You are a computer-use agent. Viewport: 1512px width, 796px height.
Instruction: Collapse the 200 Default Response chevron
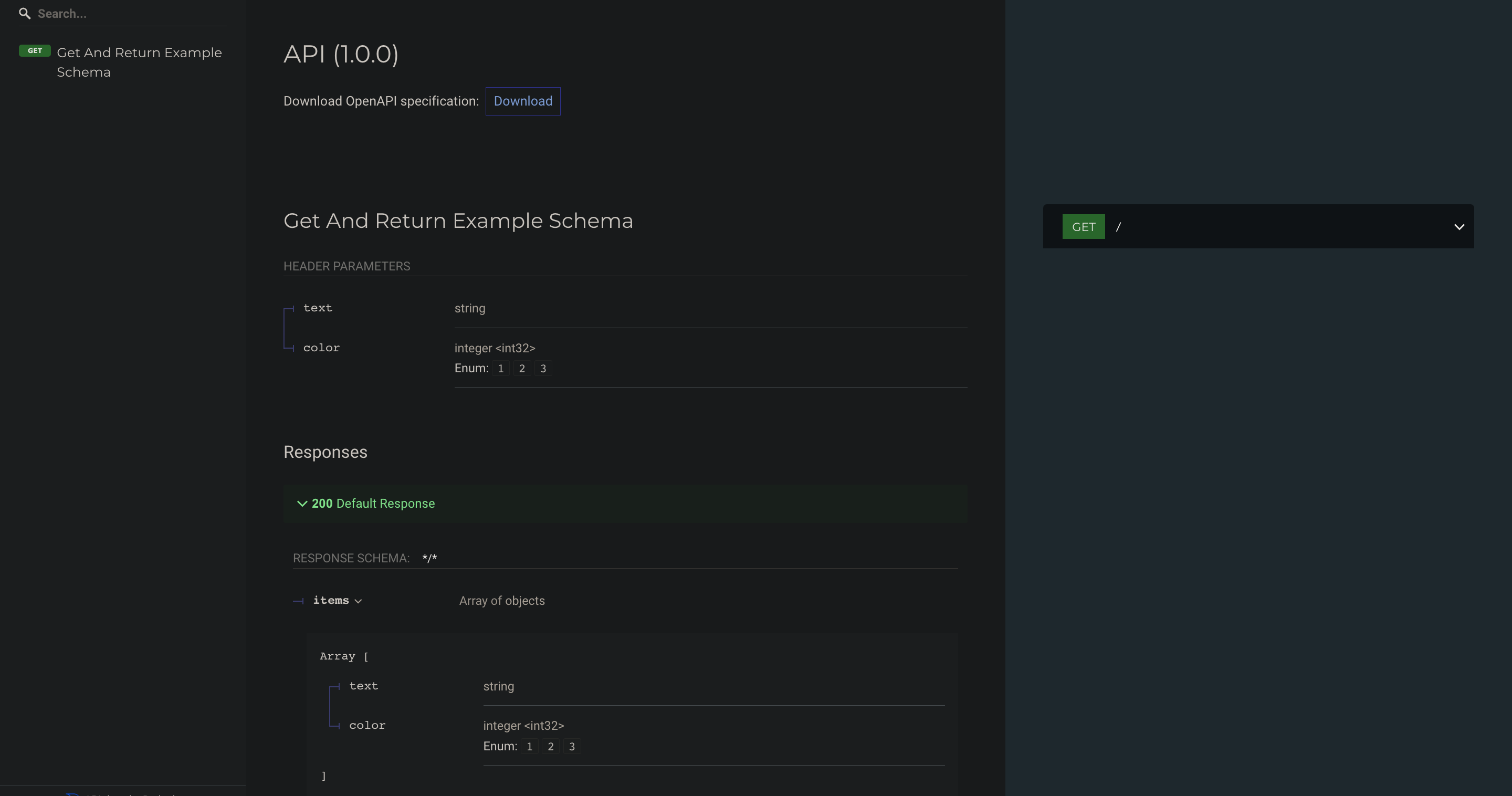302,504
